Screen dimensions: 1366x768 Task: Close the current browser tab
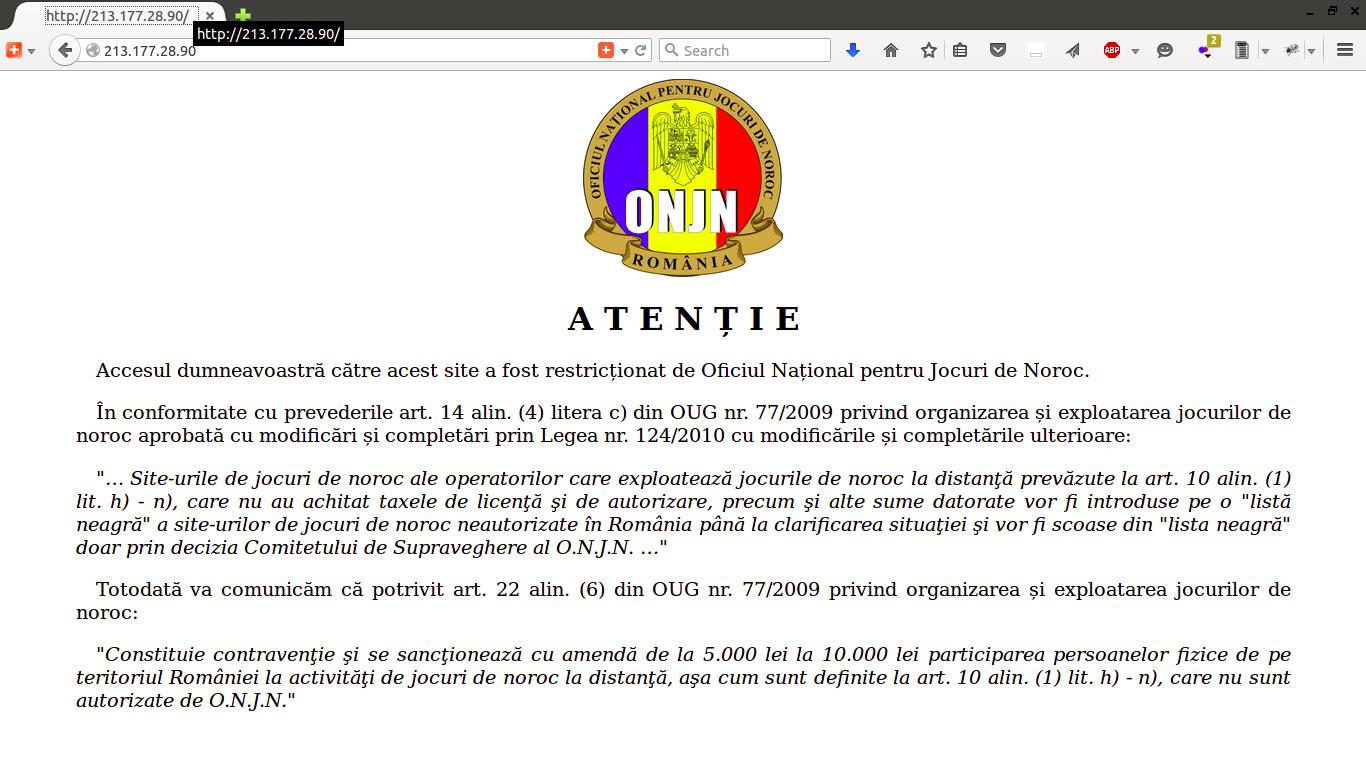click(x=210, y=16)
